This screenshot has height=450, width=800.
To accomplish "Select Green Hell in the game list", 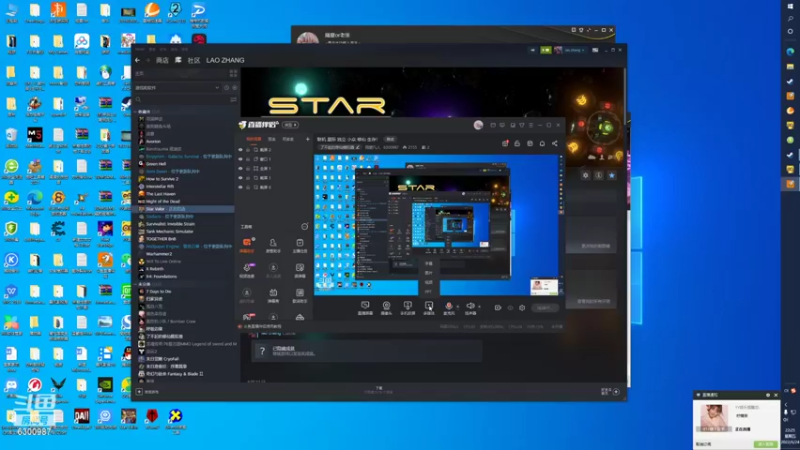I will coord(156,164).
